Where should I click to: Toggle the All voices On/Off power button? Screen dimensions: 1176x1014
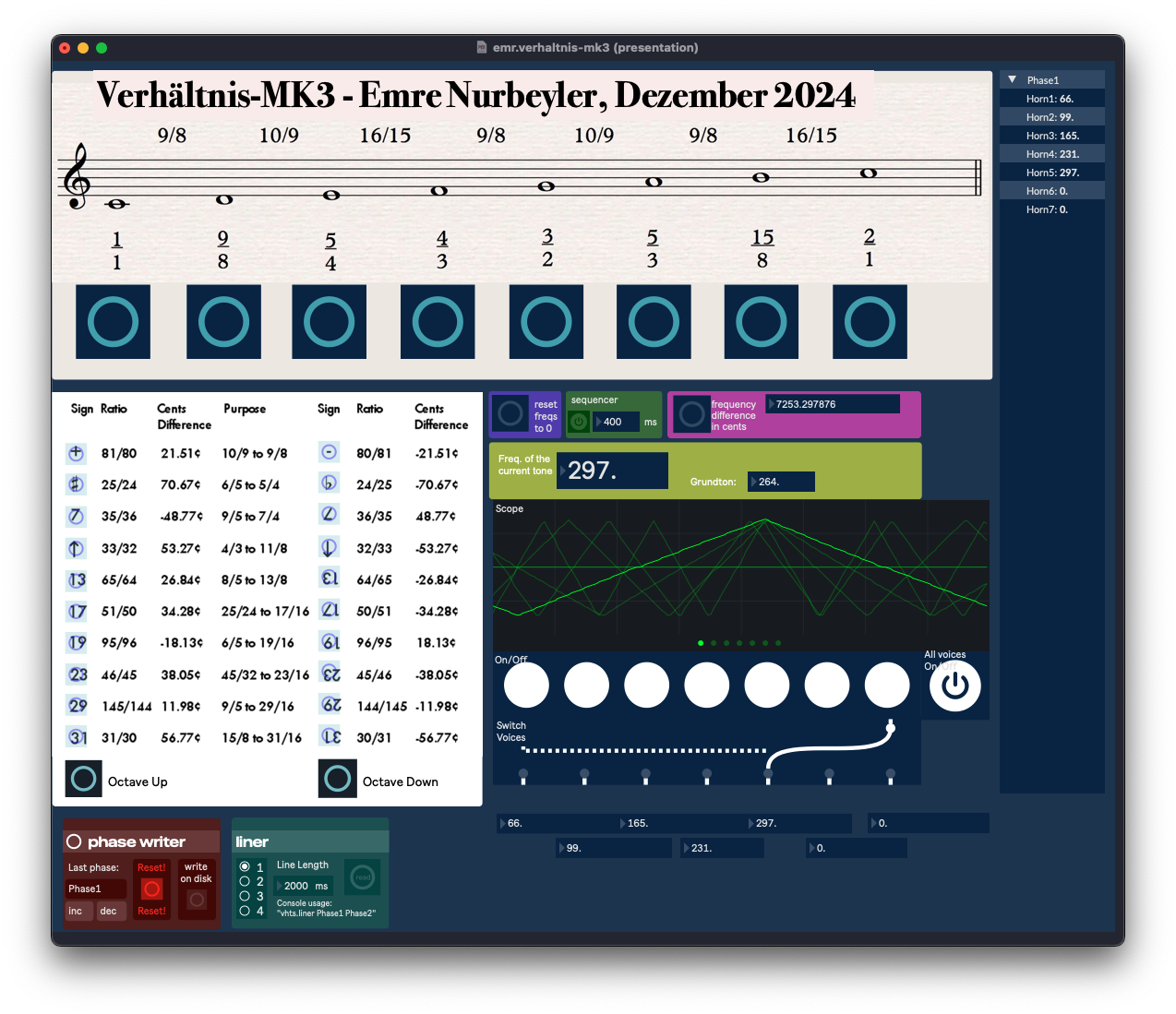[x=954, y=686]
